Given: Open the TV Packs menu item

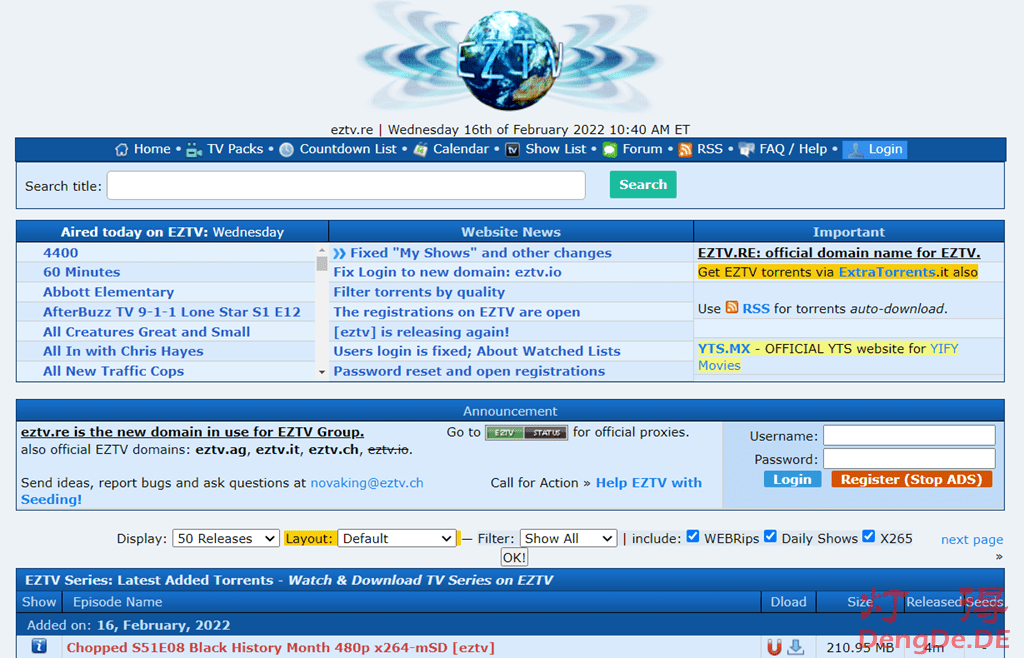Looking at the screenshot, I should coord(234,149).
